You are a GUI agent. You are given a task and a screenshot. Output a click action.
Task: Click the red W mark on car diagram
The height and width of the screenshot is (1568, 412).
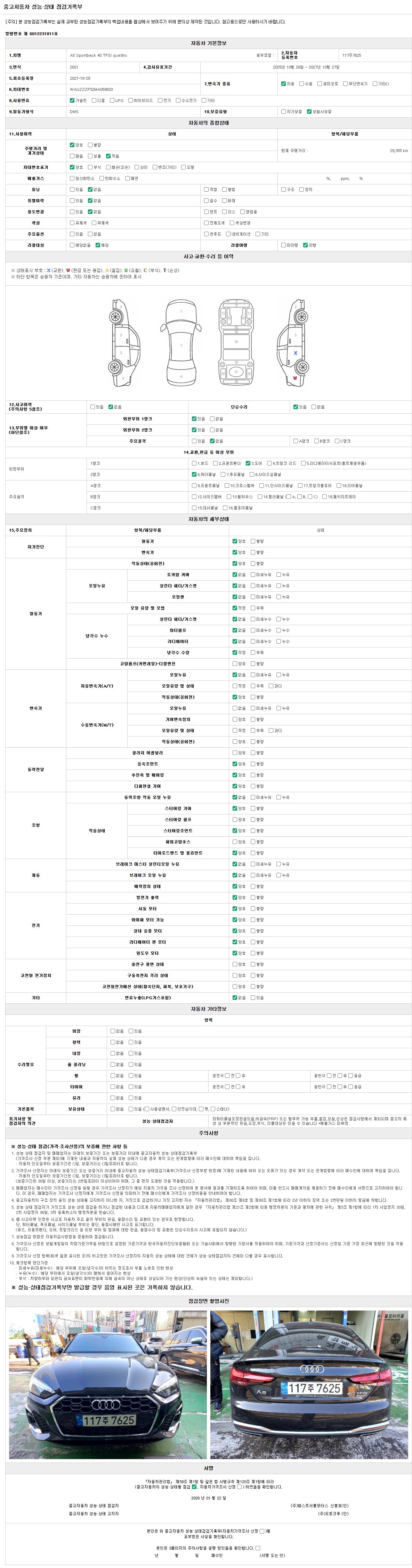(x=295, y=378)
